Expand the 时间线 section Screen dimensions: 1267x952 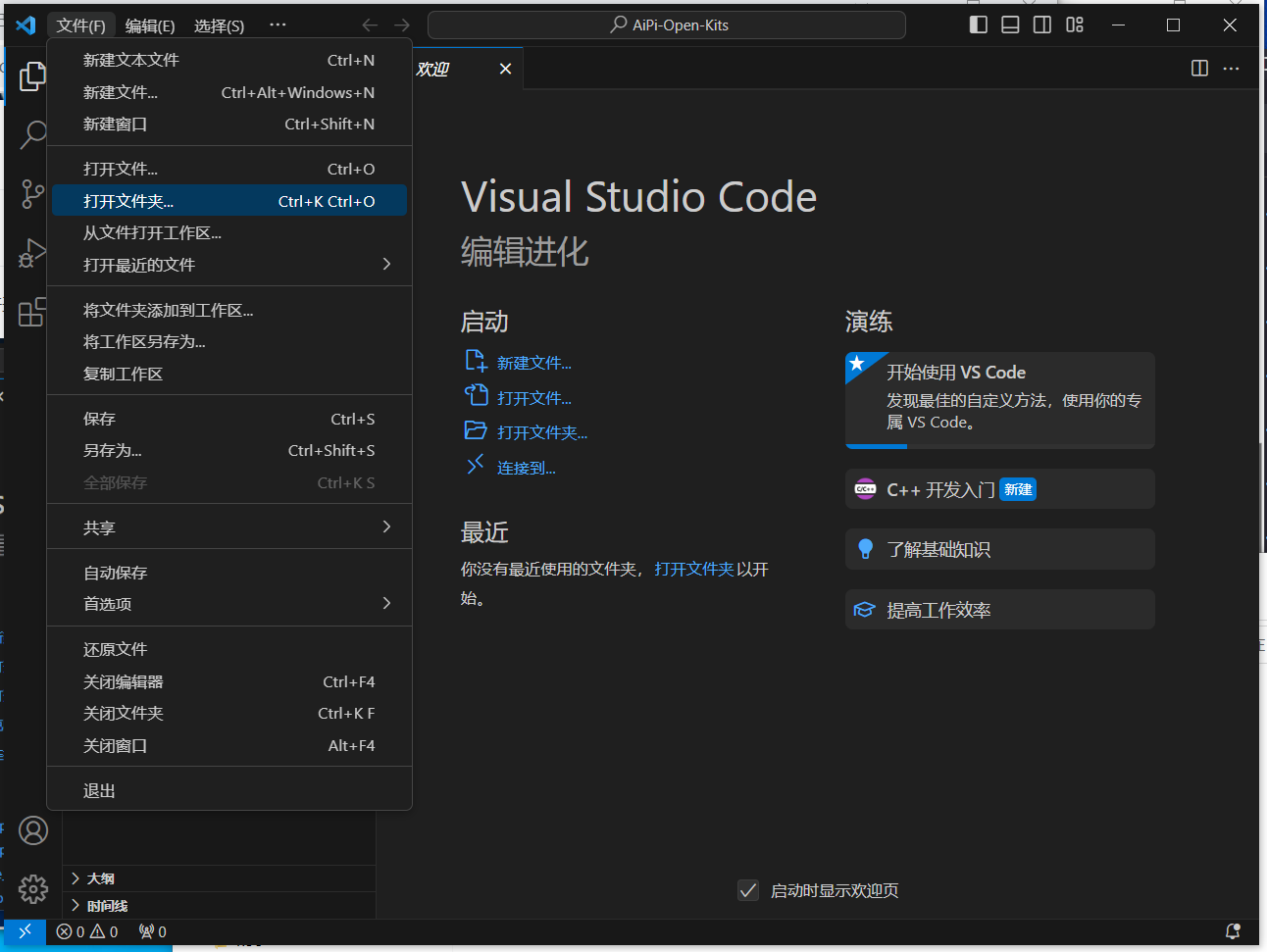(220, 906)
